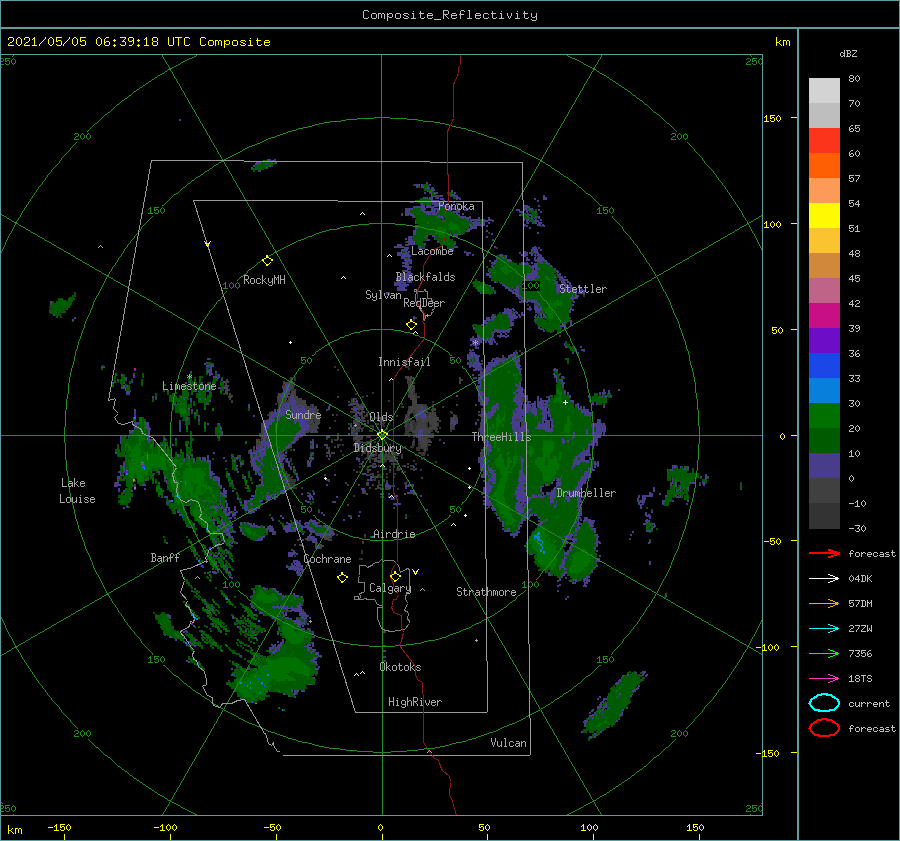Image resolution: width=900 pixels, height=841 pixels.
Task: Click the 'Banff' map label
Action: [x=165, y=557]
